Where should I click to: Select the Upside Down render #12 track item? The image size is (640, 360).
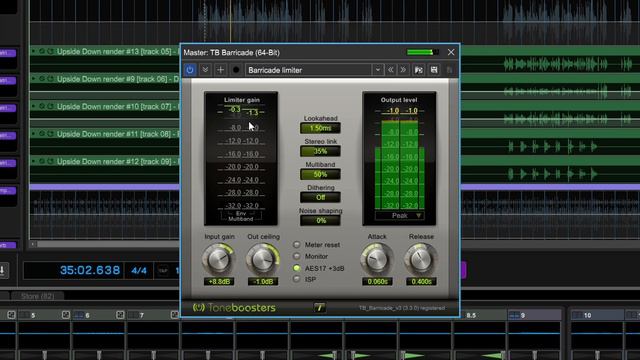pyautogui.click(x=105, y=162)
